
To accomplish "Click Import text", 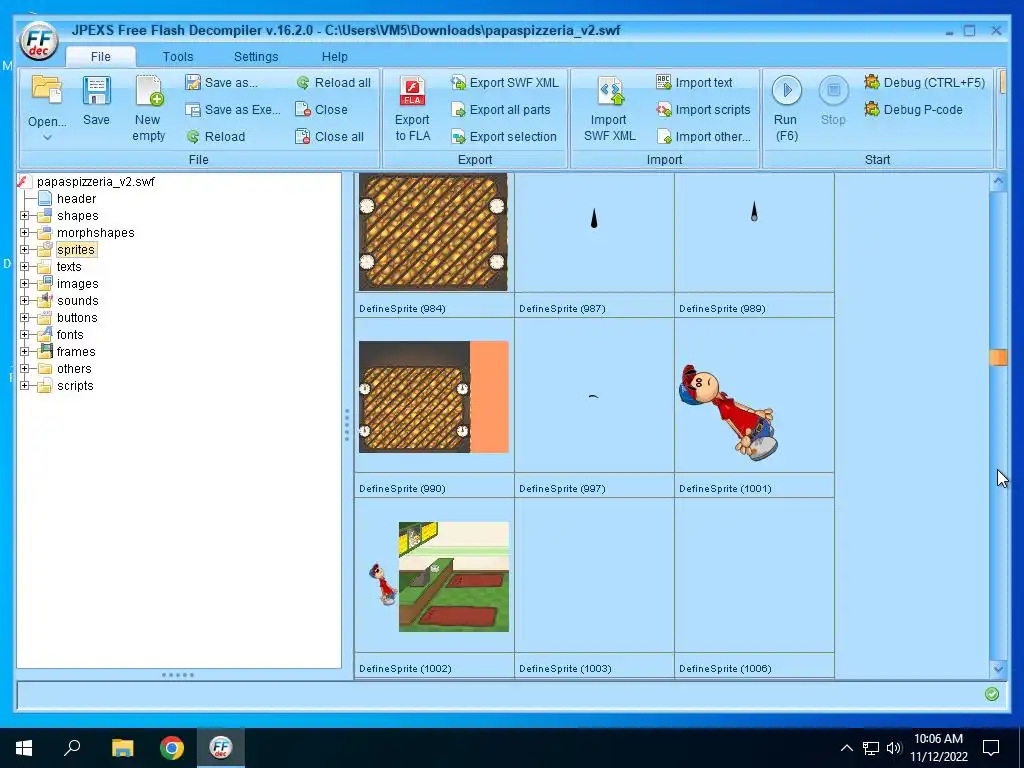I will tap(694, 82).
